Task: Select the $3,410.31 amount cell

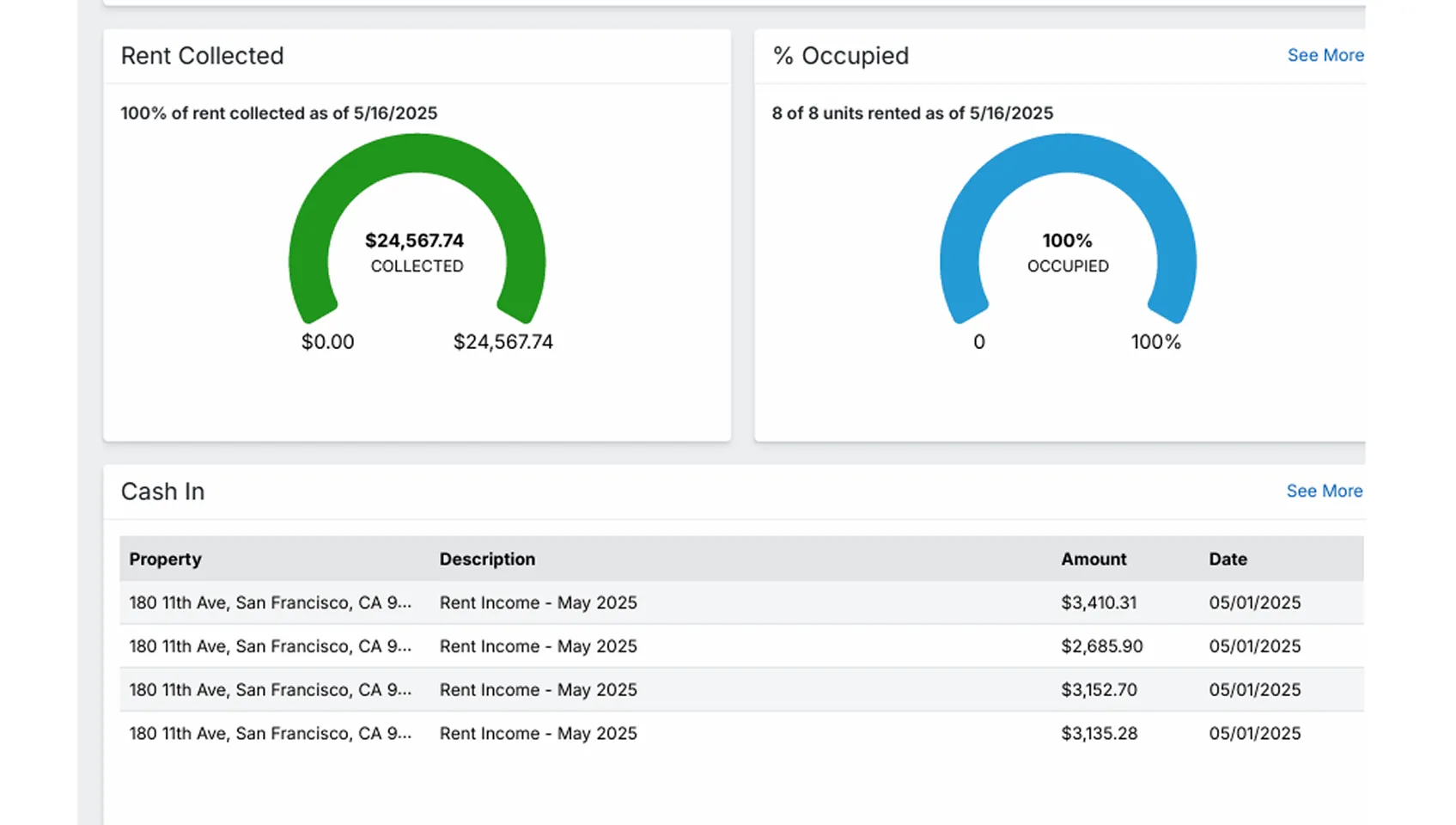Action: coord(1099,602)
